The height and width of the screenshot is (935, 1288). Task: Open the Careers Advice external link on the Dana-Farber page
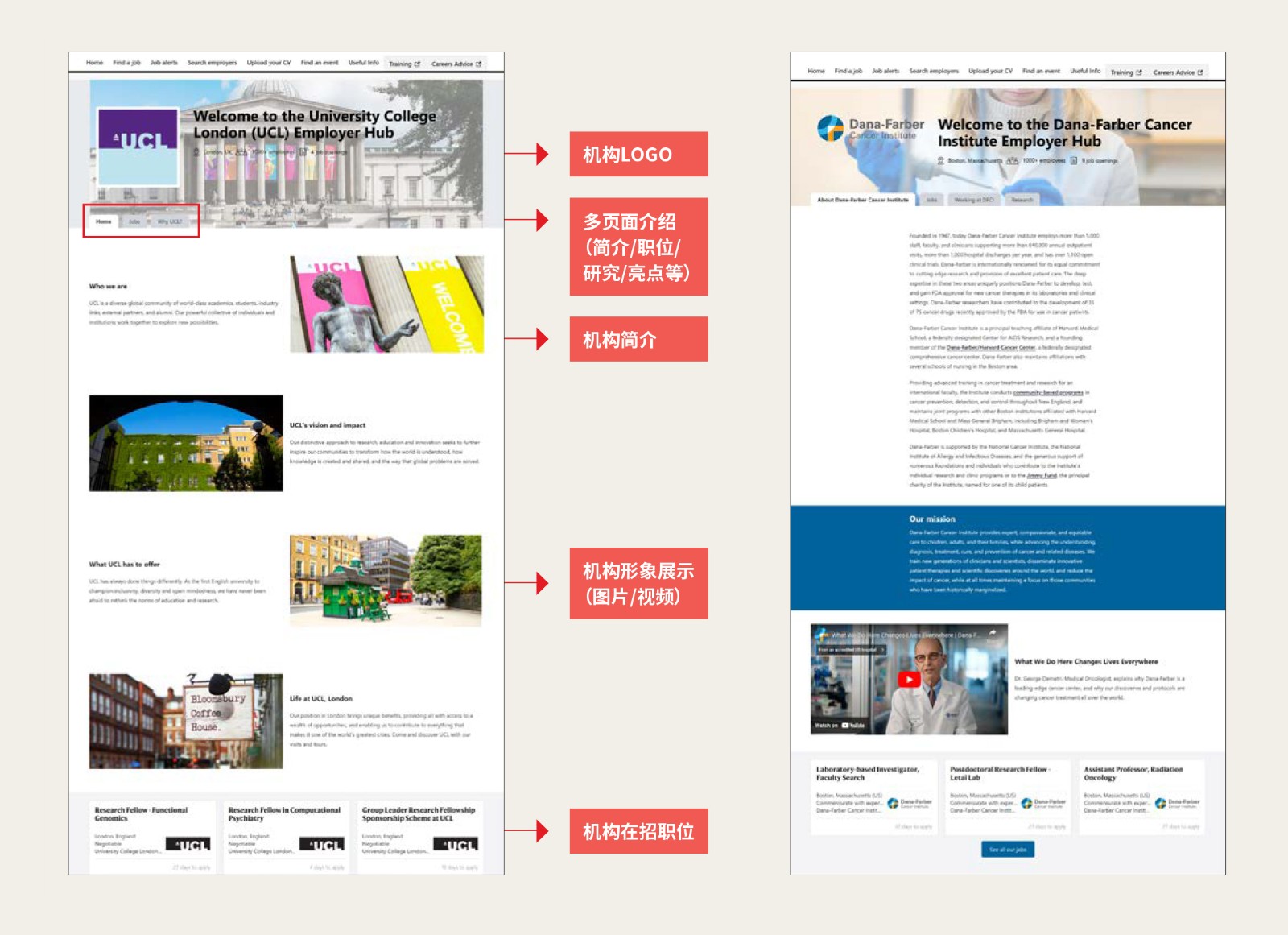1178,72
